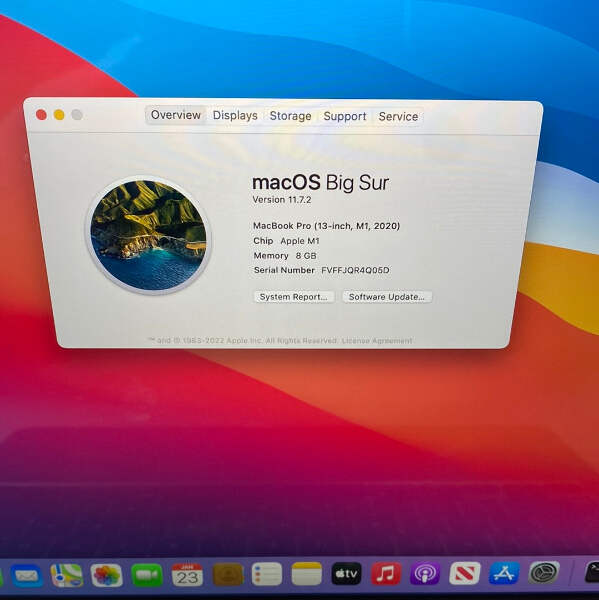Open the Calendar icon showing 23

(187, 575)
